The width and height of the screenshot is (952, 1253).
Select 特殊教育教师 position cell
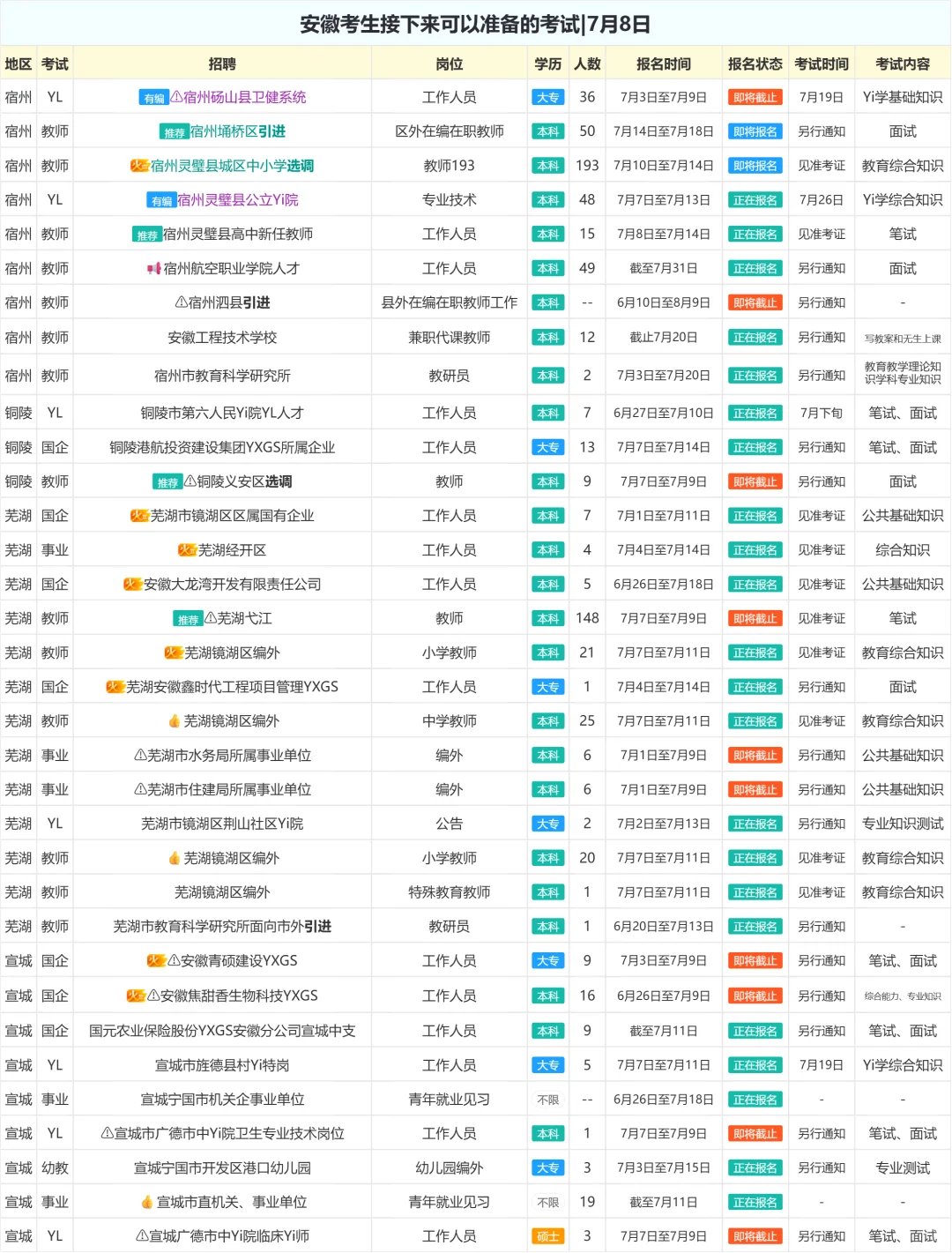tap(450, 892)
